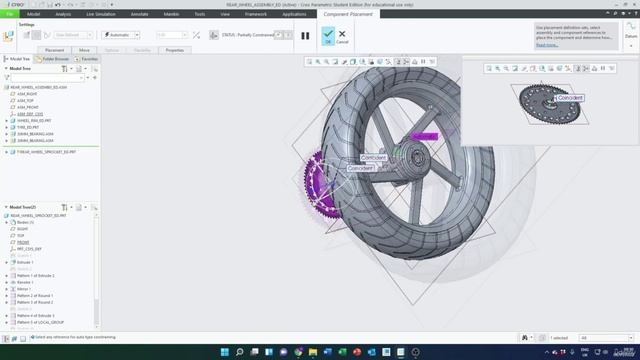Expand TIRE_ED.PRT in the model tree

click(x=7, y=127)
